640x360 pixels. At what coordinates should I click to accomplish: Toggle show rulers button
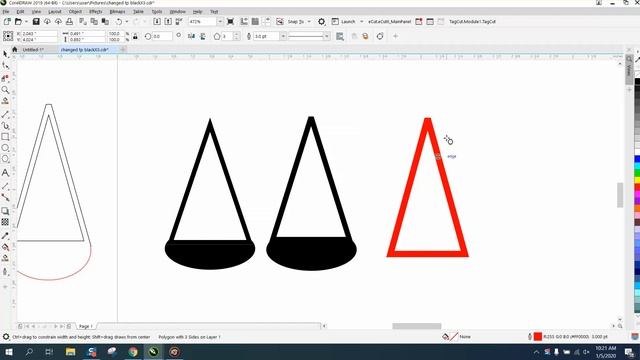pos(244,22)
